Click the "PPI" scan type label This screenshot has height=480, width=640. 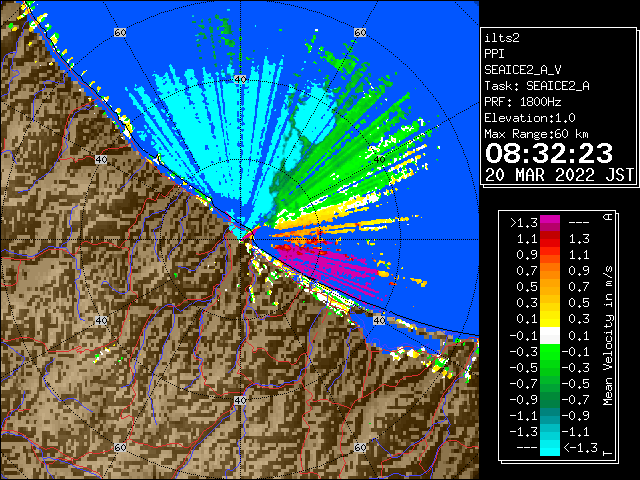[494, 54]
